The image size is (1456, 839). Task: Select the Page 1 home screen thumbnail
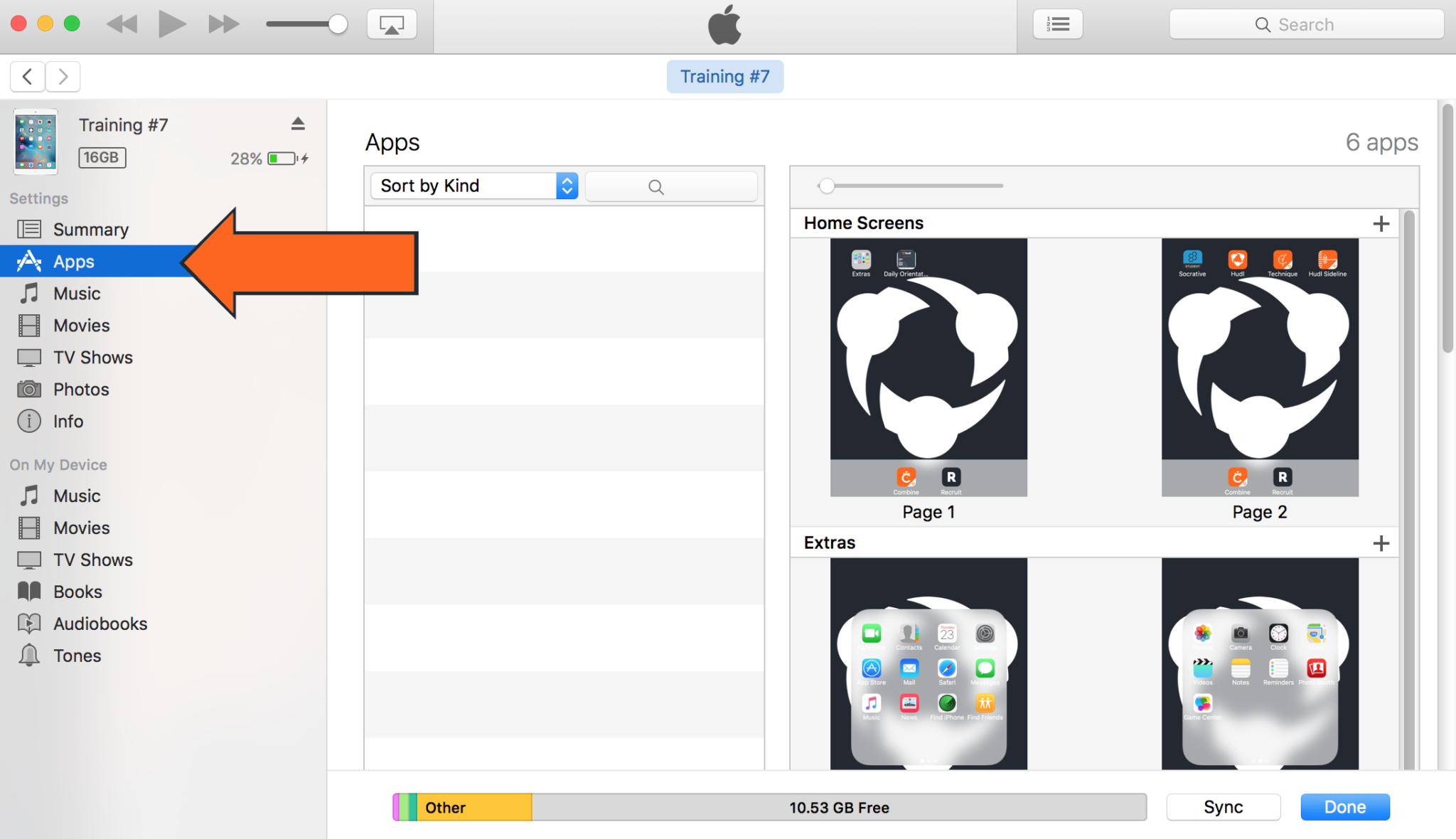[928, 367]
